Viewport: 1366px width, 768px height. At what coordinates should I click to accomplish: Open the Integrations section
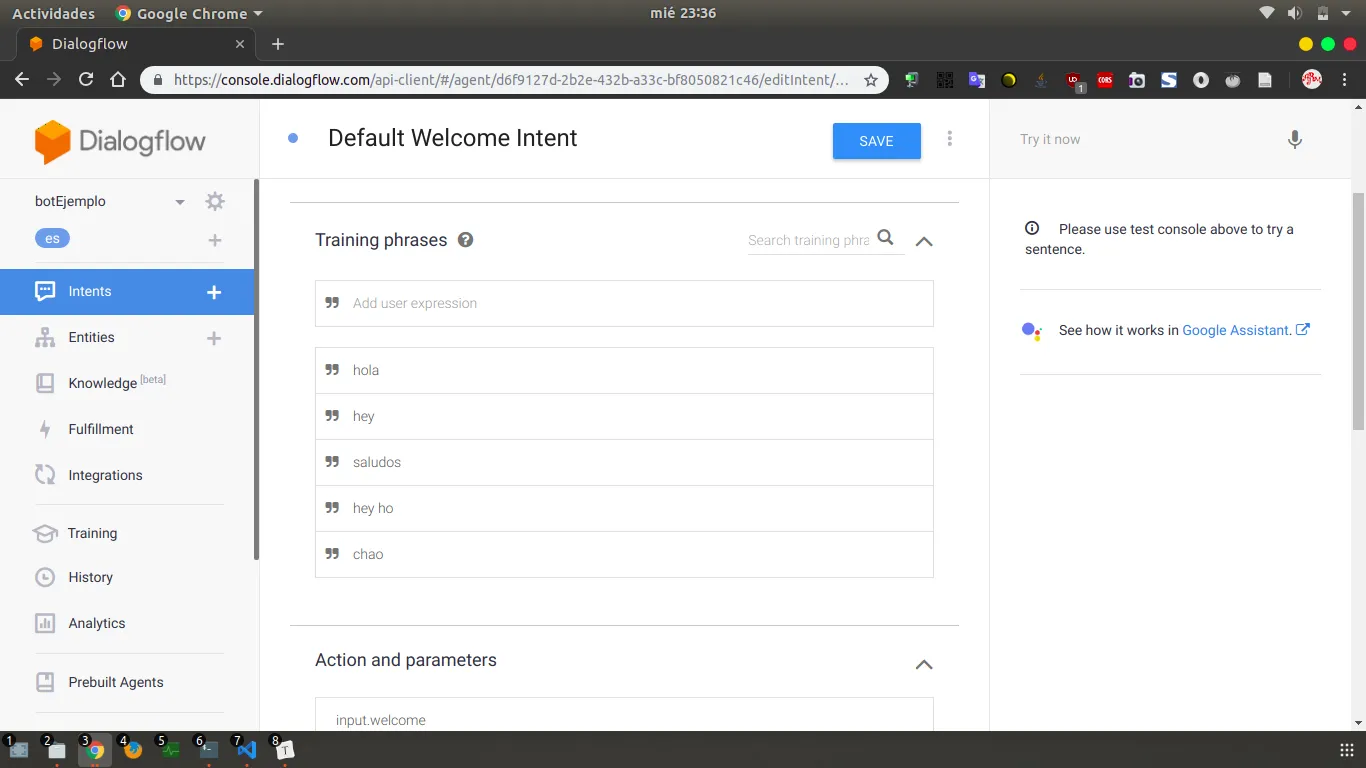click(107, 475)
